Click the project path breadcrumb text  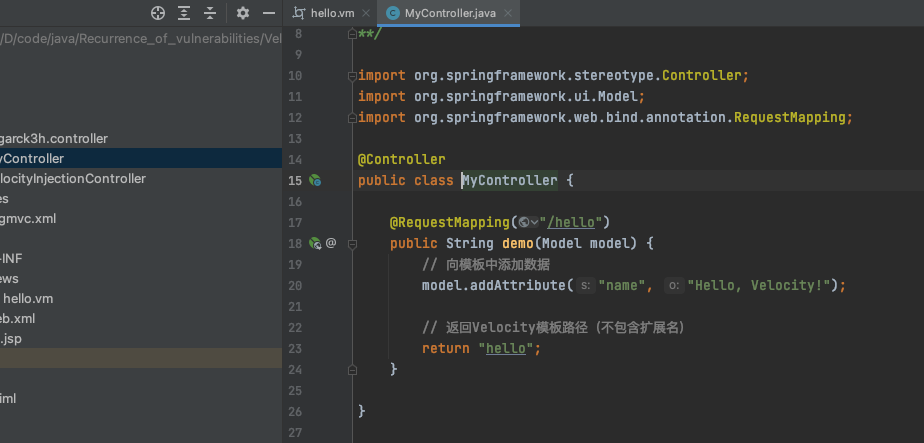(141, 39)
